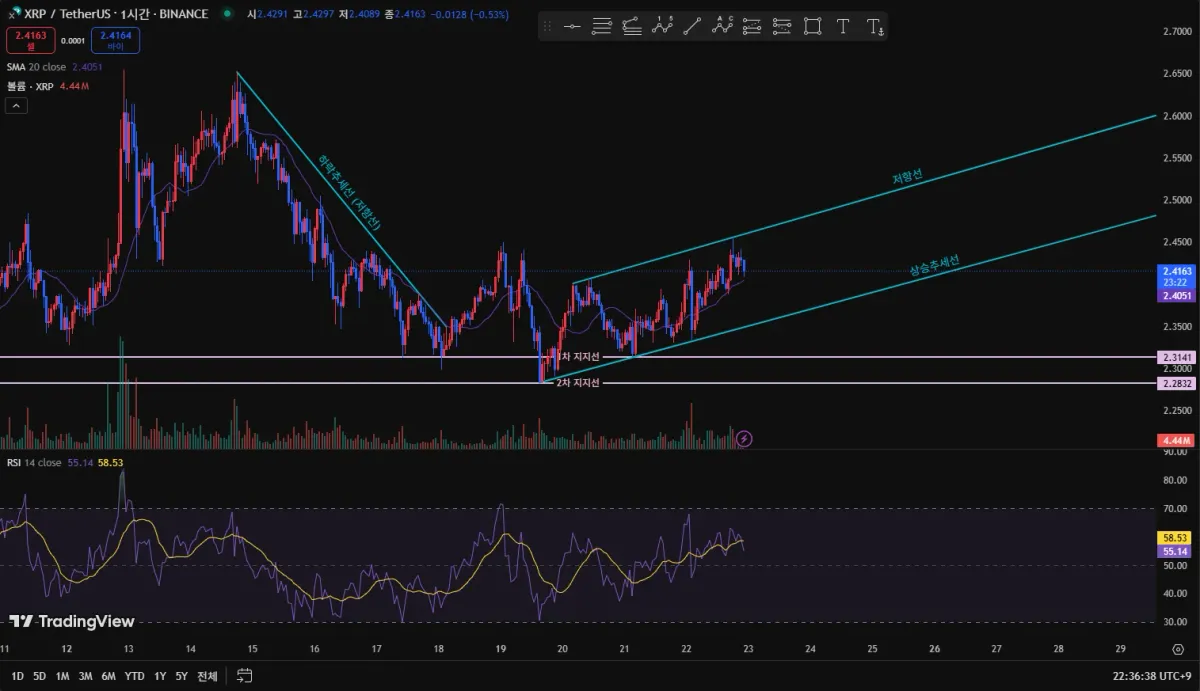Switch to the 3M time range
This screenshot has width=1200, height=691.
tap(85, 676)
